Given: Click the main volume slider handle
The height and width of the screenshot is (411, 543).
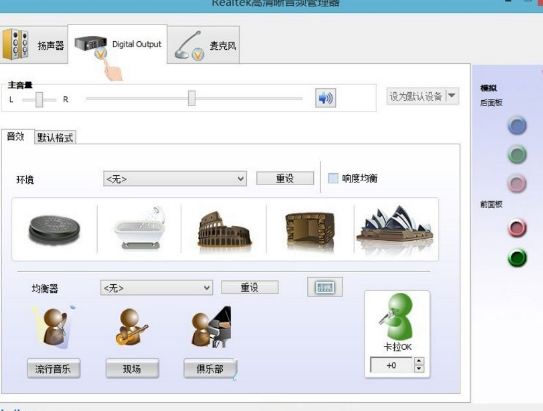Looking at the screenshot, I should (192, 98).
